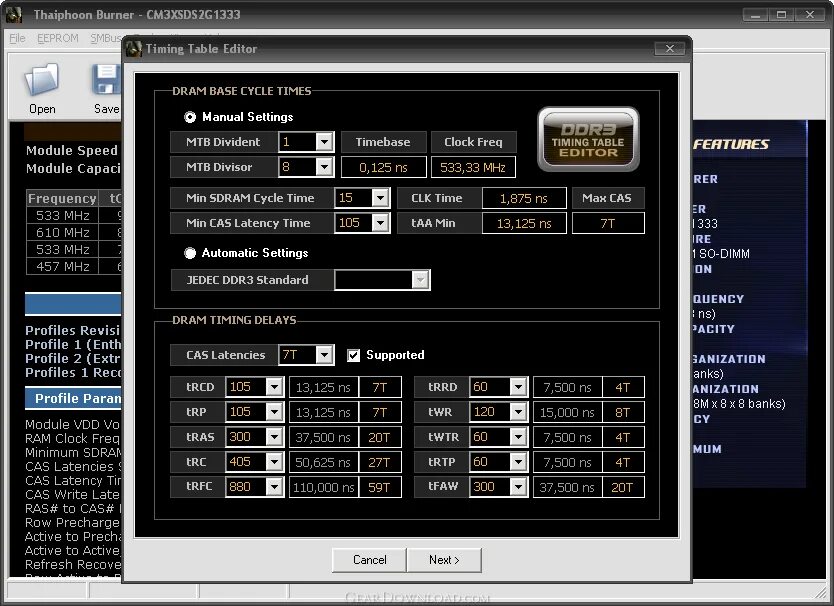Open the tRFC value dropdown

coord(274,486)
